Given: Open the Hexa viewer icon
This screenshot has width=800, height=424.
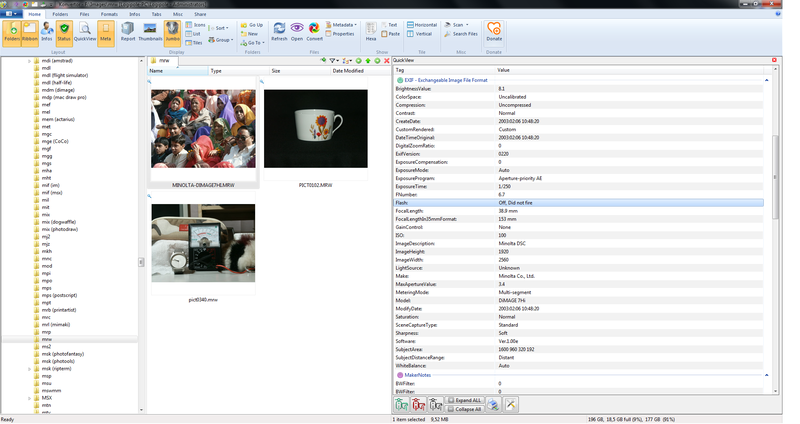Looking at the screenshot, I should tap(370, 31).
